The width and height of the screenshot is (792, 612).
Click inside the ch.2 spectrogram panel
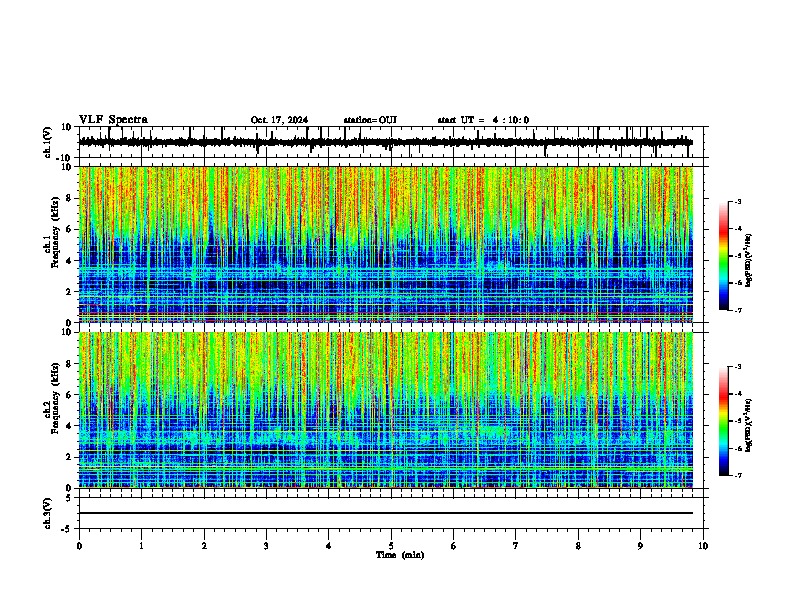pyautogui.click(x=385, y=410)
